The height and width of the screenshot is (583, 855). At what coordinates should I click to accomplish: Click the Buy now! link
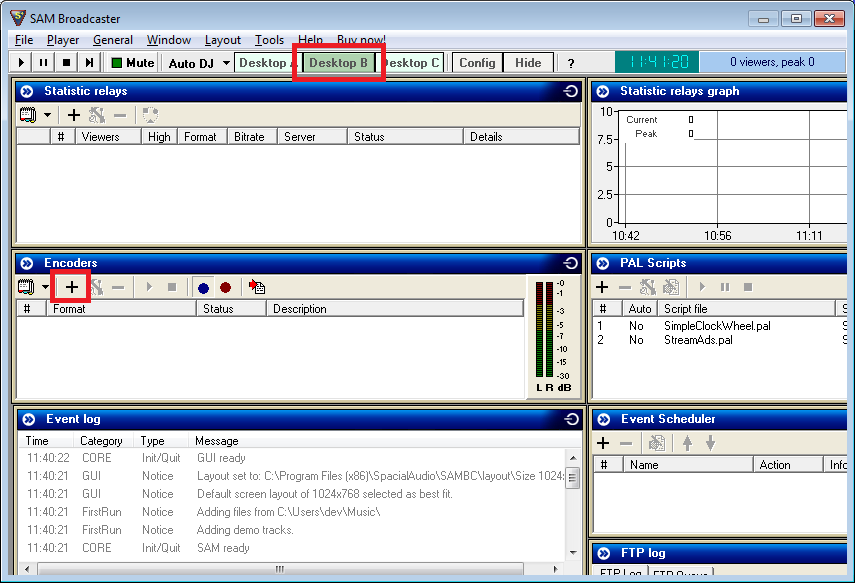(361, 40)
